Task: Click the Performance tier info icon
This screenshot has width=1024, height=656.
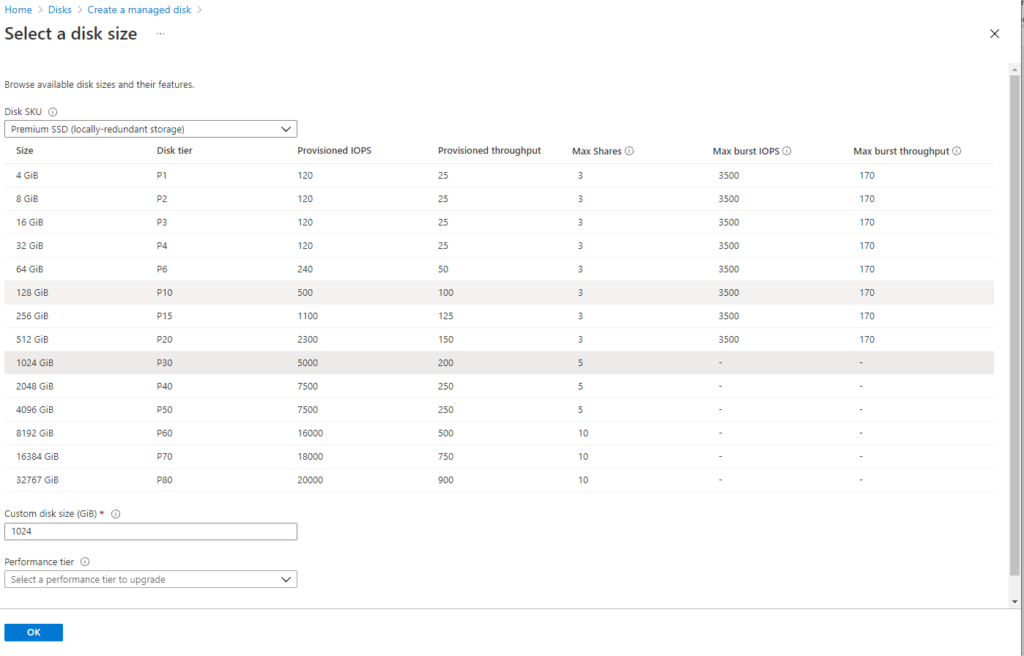Action: click(84, 561)
